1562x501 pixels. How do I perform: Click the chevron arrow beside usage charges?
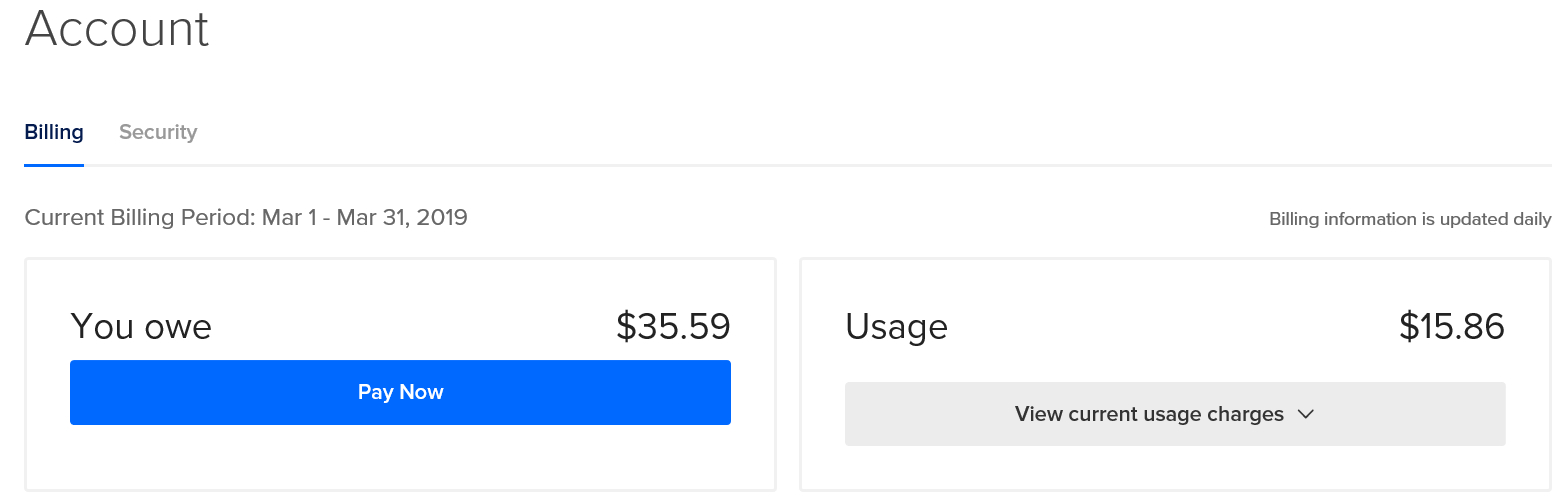(1305, 414)
